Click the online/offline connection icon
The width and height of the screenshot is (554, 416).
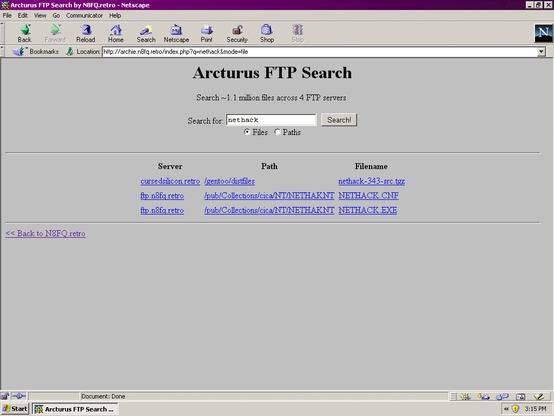tap(19, 396)
